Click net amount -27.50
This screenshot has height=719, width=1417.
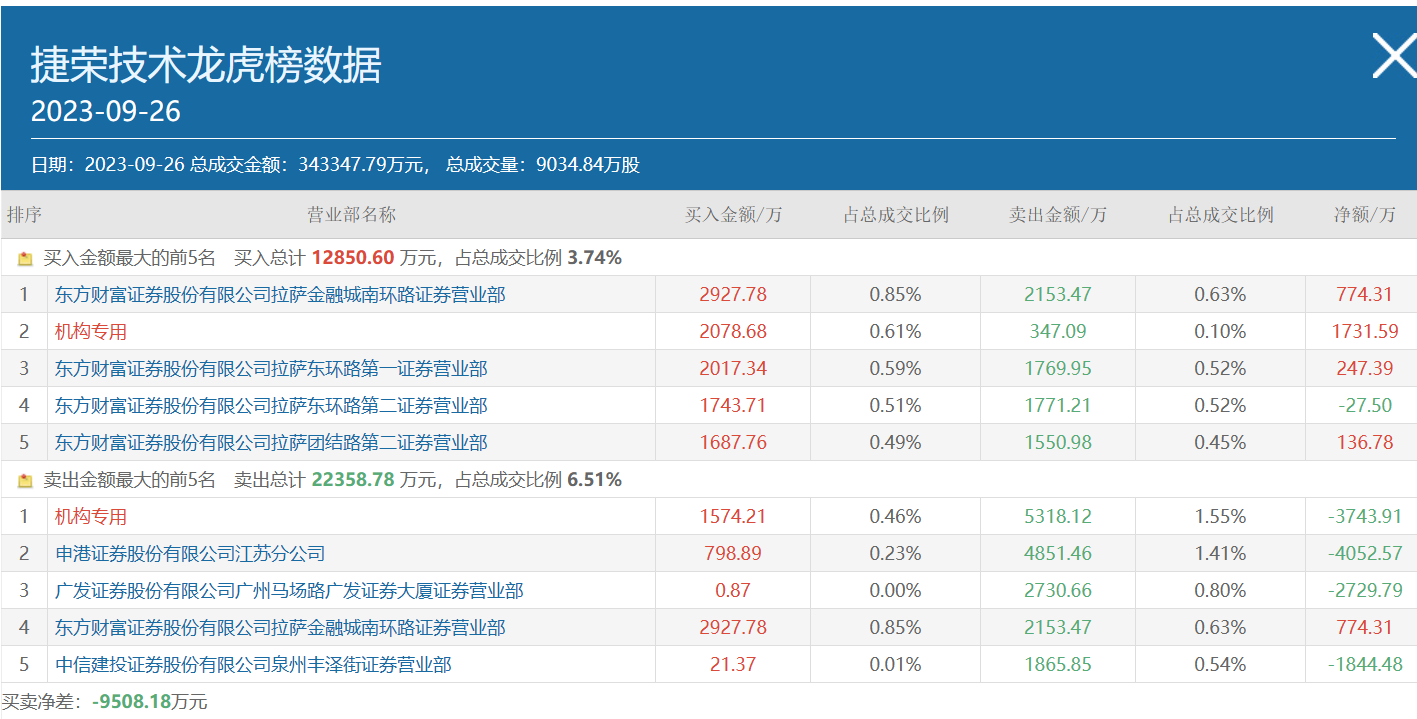[x=1365, y=406]
